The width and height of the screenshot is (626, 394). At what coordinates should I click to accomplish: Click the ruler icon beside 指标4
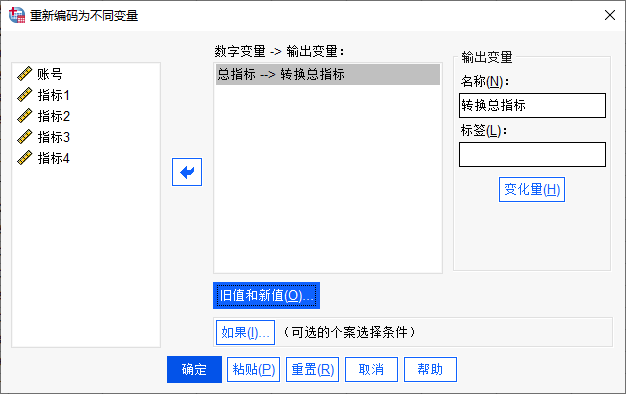[x=25, y=158]
